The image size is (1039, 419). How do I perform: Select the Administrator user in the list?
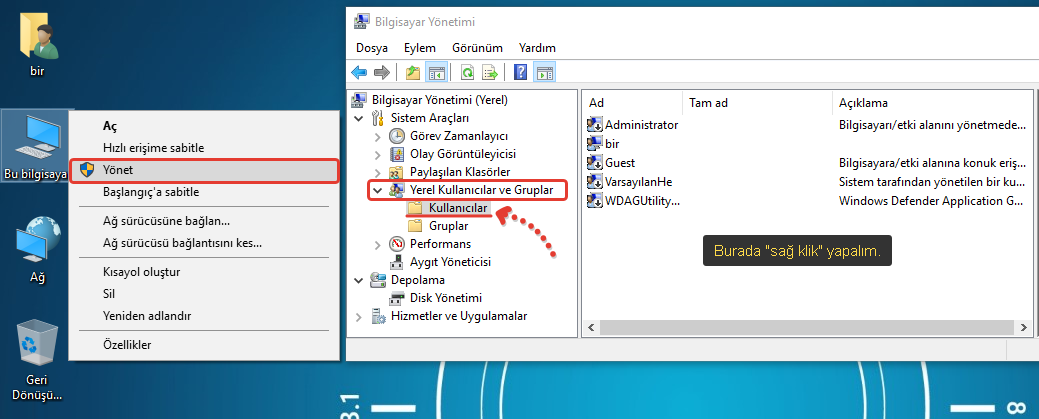(641, 125)
